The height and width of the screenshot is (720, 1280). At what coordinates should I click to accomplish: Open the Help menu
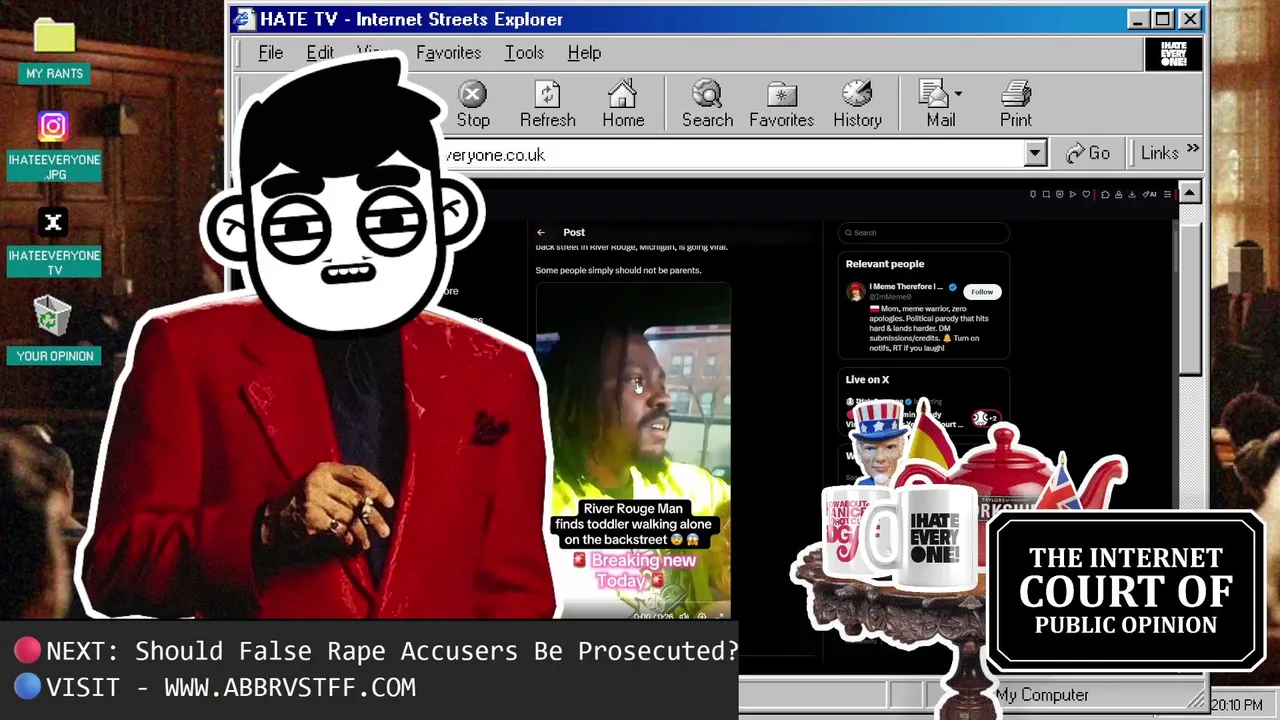coord(584,53)
